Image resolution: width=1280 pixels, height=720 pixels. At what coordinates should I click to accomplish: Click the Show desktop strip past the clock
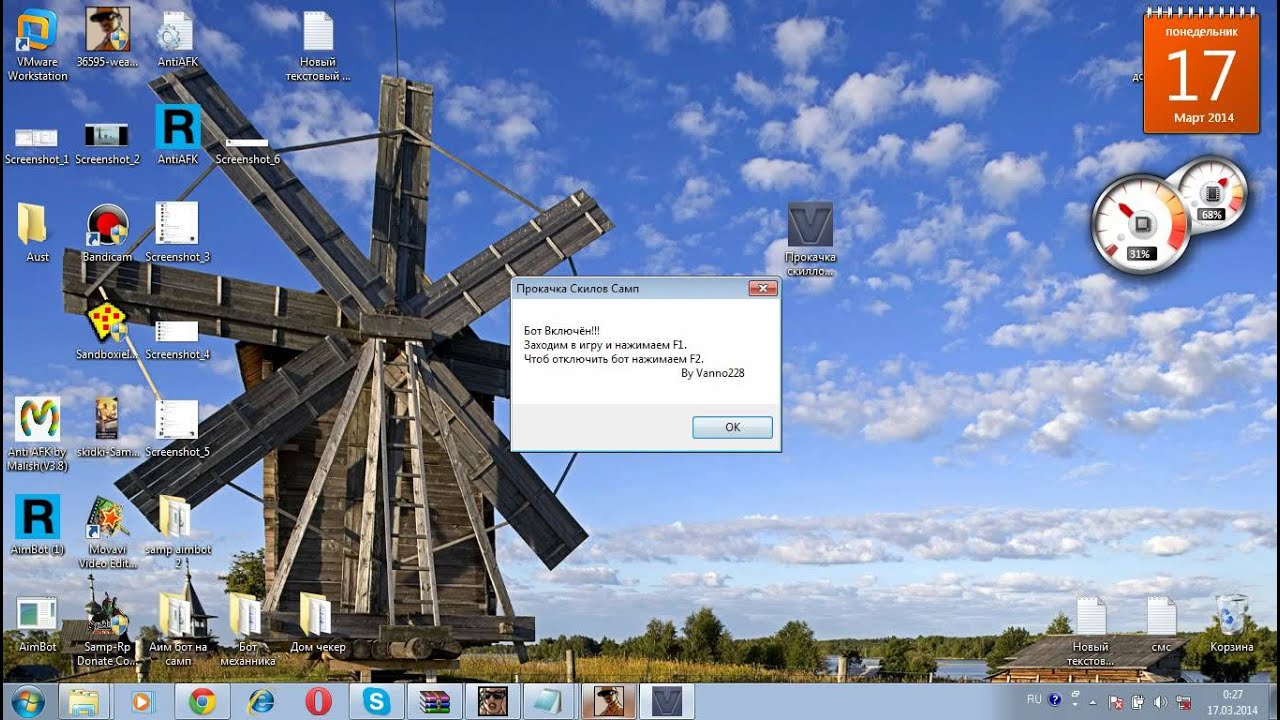(x=1272, y=701)
